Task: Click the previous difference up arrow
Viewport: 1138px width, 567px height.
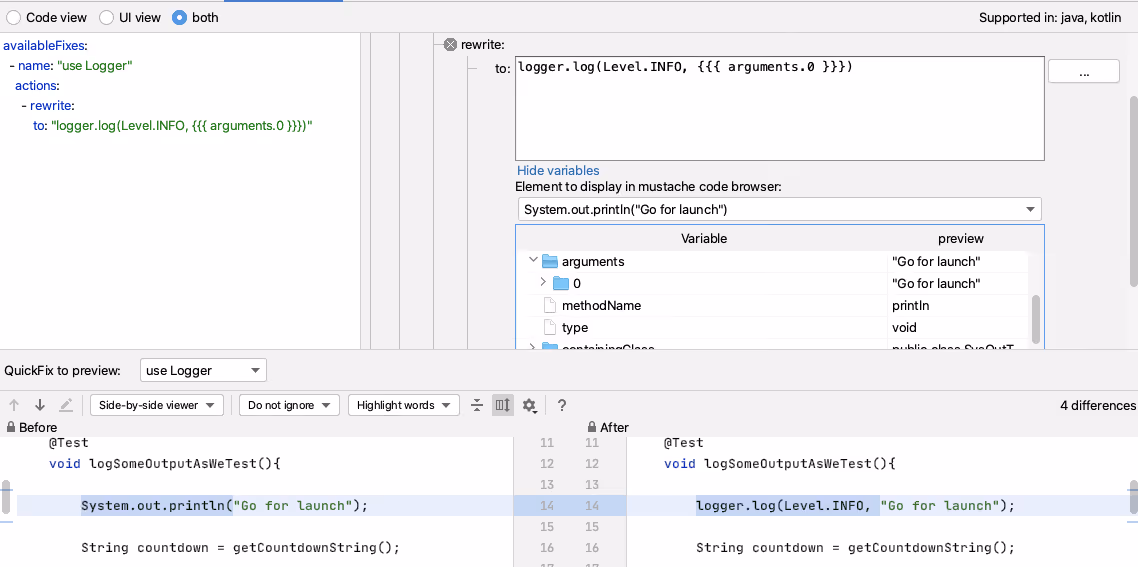Action: [14, 405]
